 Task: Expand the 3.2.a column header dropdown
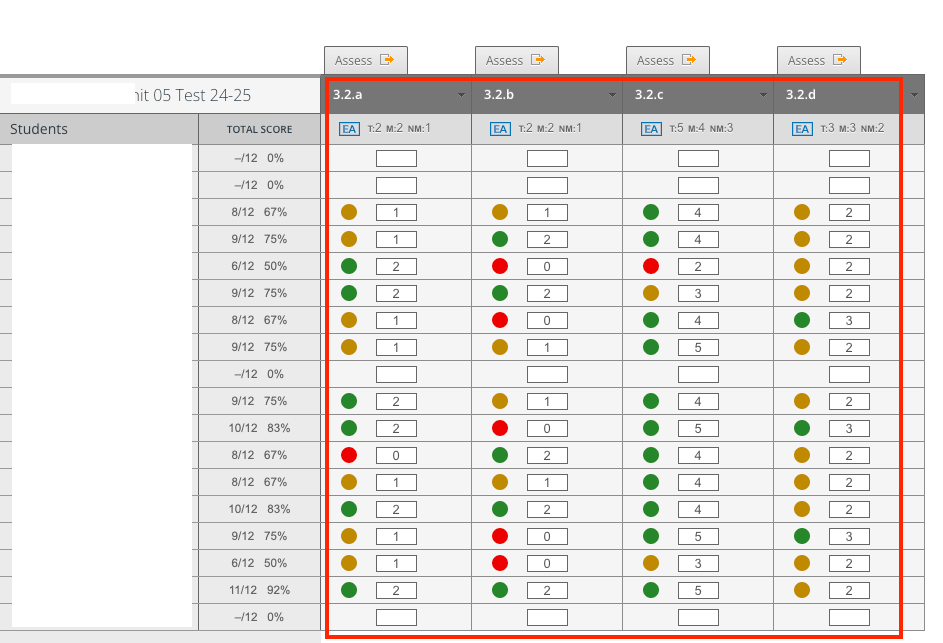(x=461, y=95)
